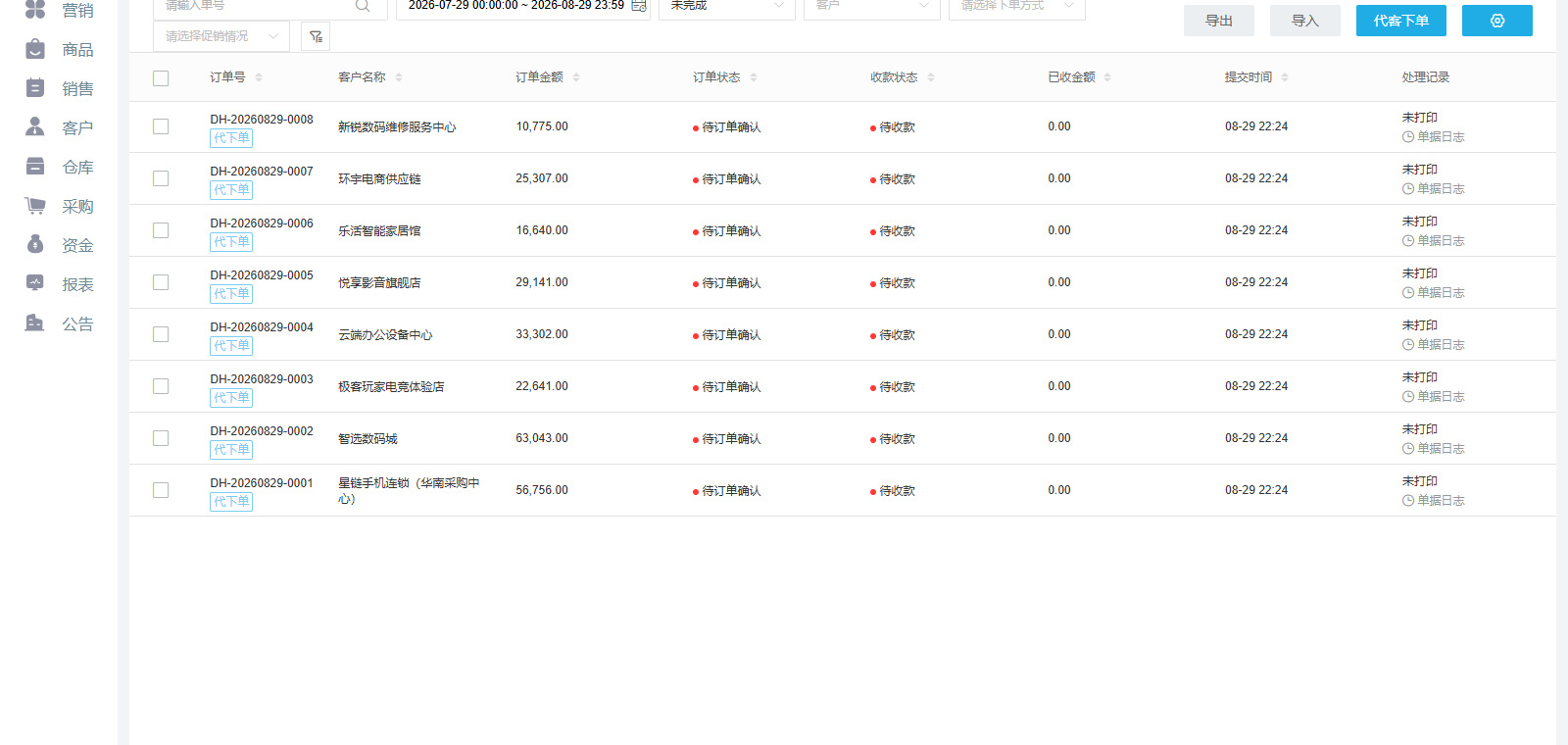Check the row DH-20260829-0007 checkbox
Image resolution: width=1568 pixels, height=745 pixels.
click(161, 178)
